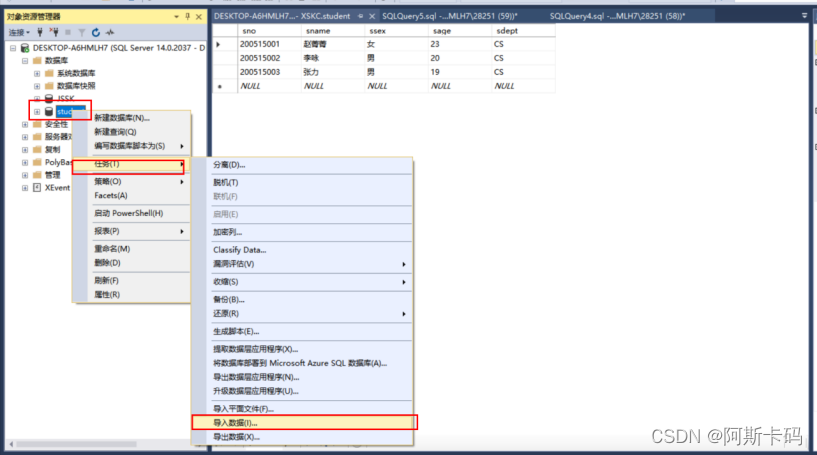Click the Connect Object Explorer plug icon
Viewport: 817px width, 455px height.
40,32
